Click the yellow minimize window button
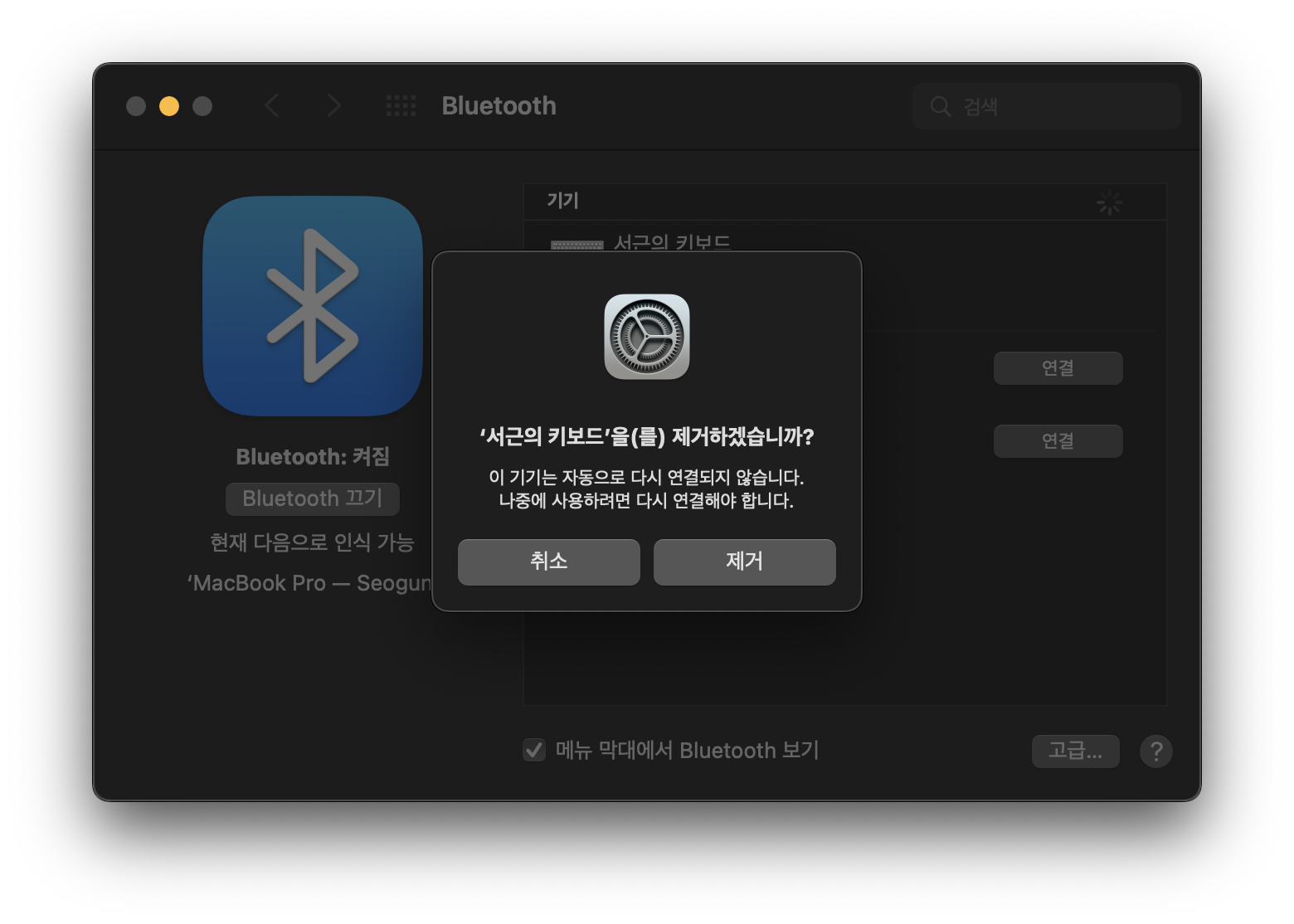This screenshot has width=1294, height=924. pos(169,106)
